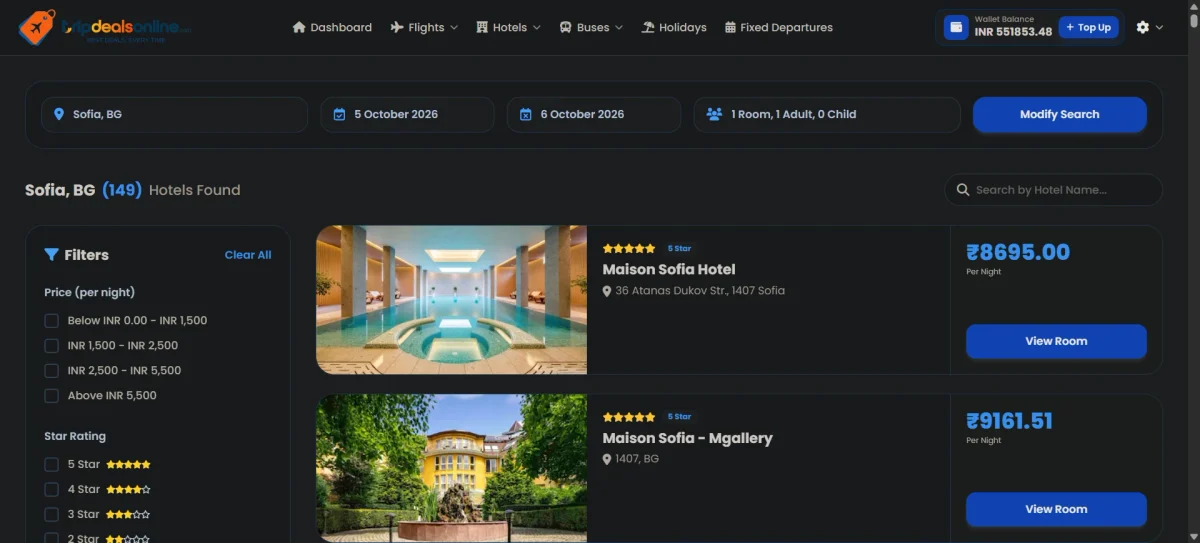Click the Sofia, BG destination field
1200x543 pixels.
pyautogui.click(x=174, y=114)
